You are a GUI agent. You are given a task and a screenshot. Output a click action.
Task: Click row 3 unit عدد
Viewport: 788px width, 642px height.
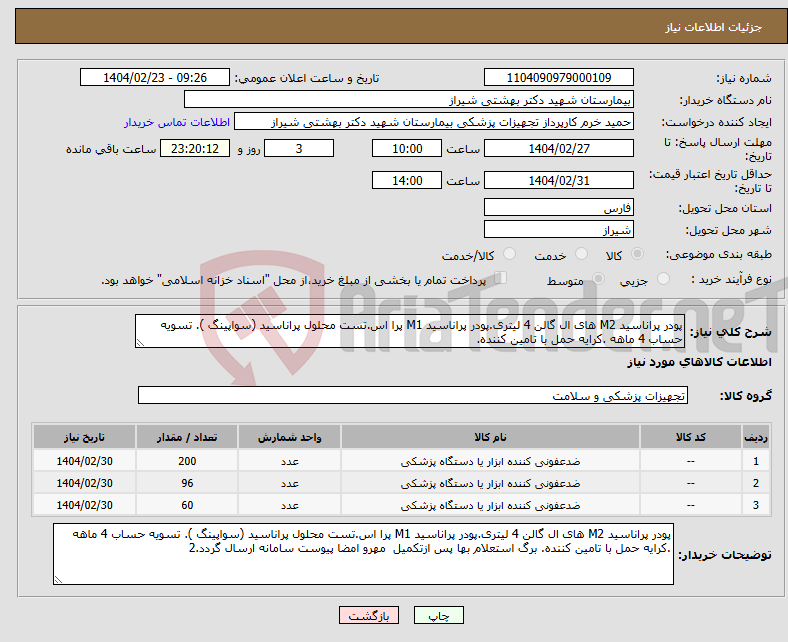[x=289, y=505]
